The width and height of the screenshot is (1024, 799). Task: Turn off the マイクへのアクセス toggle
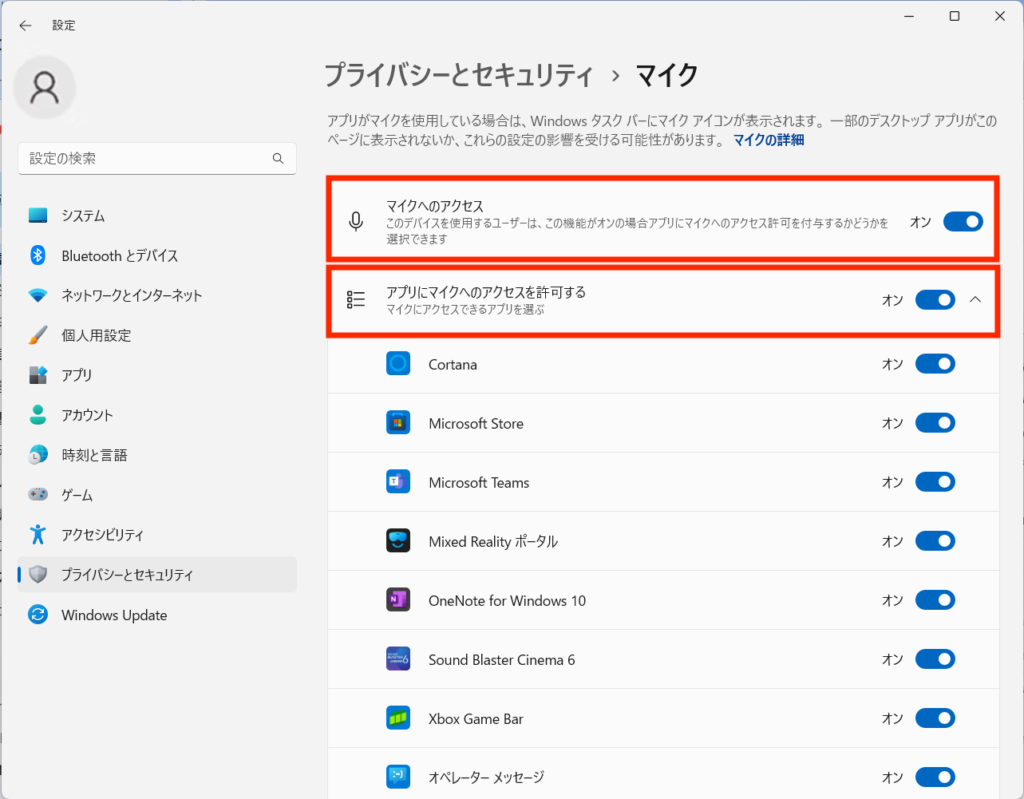(x=963, y=222)
